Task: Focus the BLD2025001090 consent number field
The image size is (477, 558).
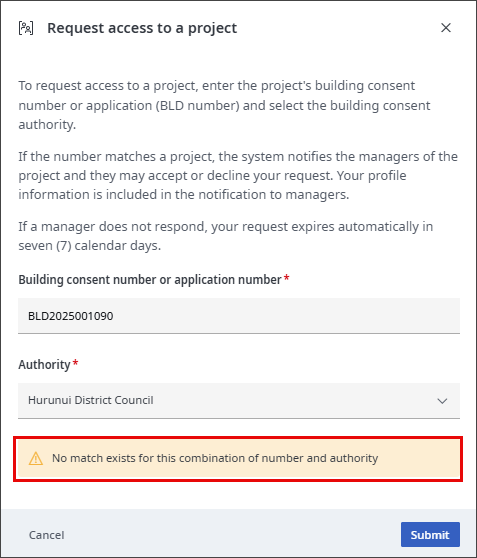Action: coord(239,316)
